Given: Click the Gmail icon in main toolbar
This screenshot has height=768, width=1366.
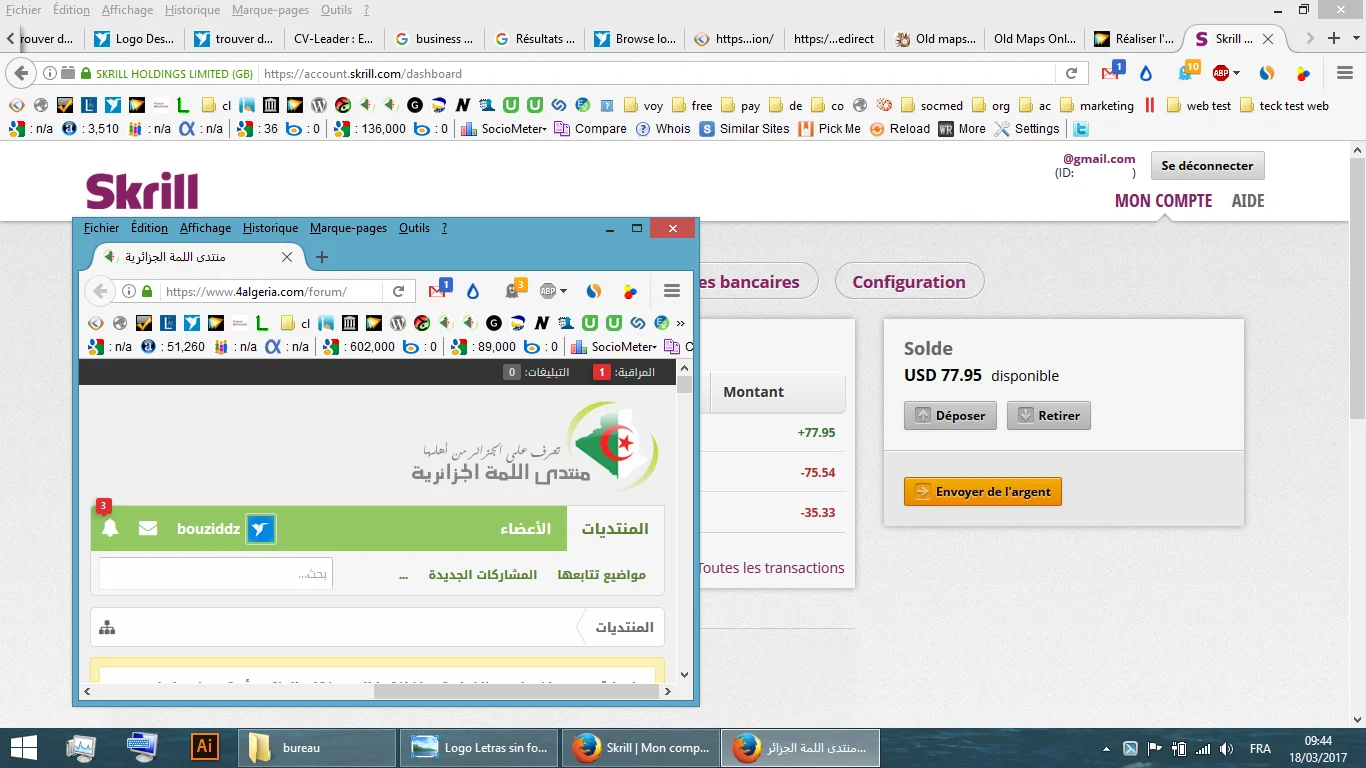Looking at the screenshot, I should coord(1110,73).
